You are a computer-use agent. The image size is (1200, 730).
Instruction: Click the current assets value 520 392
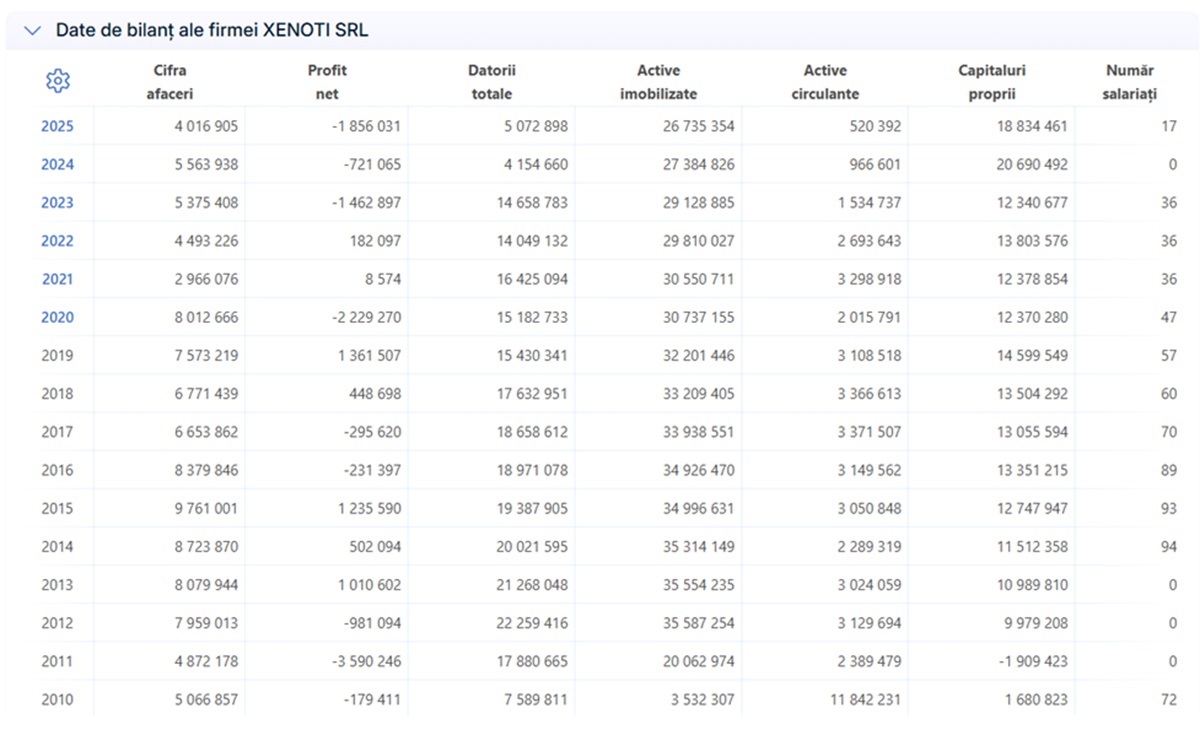click(874, 126)
